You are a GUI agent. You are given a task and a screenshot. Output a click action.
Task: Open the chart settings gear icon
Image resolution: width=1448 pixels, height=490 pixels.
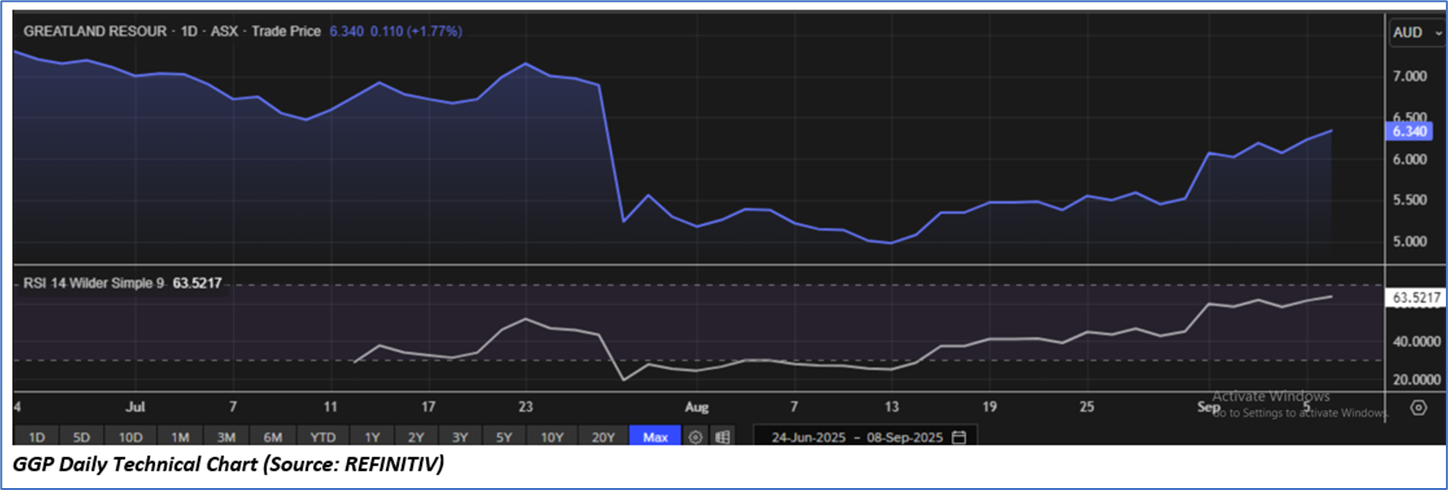pyautogui.click(x=1418, y=407)
